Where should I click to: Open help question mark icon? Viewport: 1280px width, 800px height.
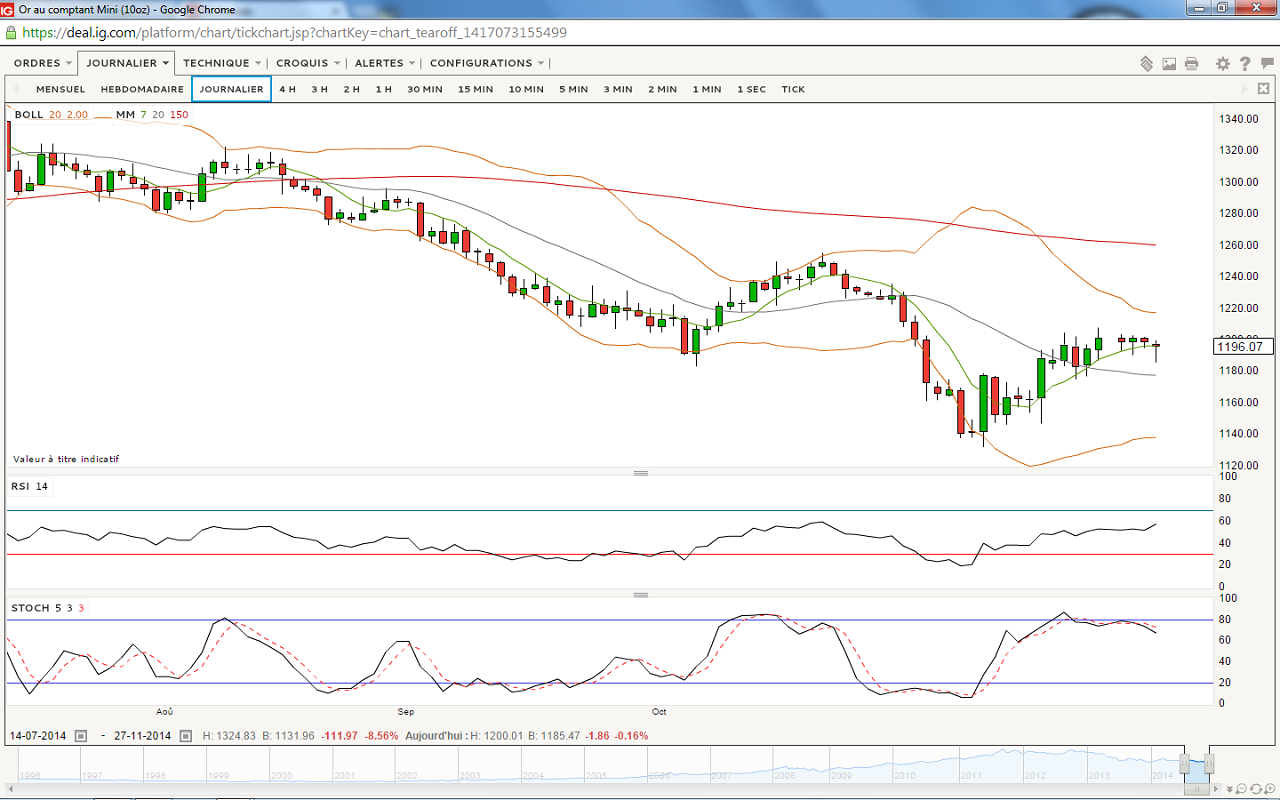click(1245, 63)
